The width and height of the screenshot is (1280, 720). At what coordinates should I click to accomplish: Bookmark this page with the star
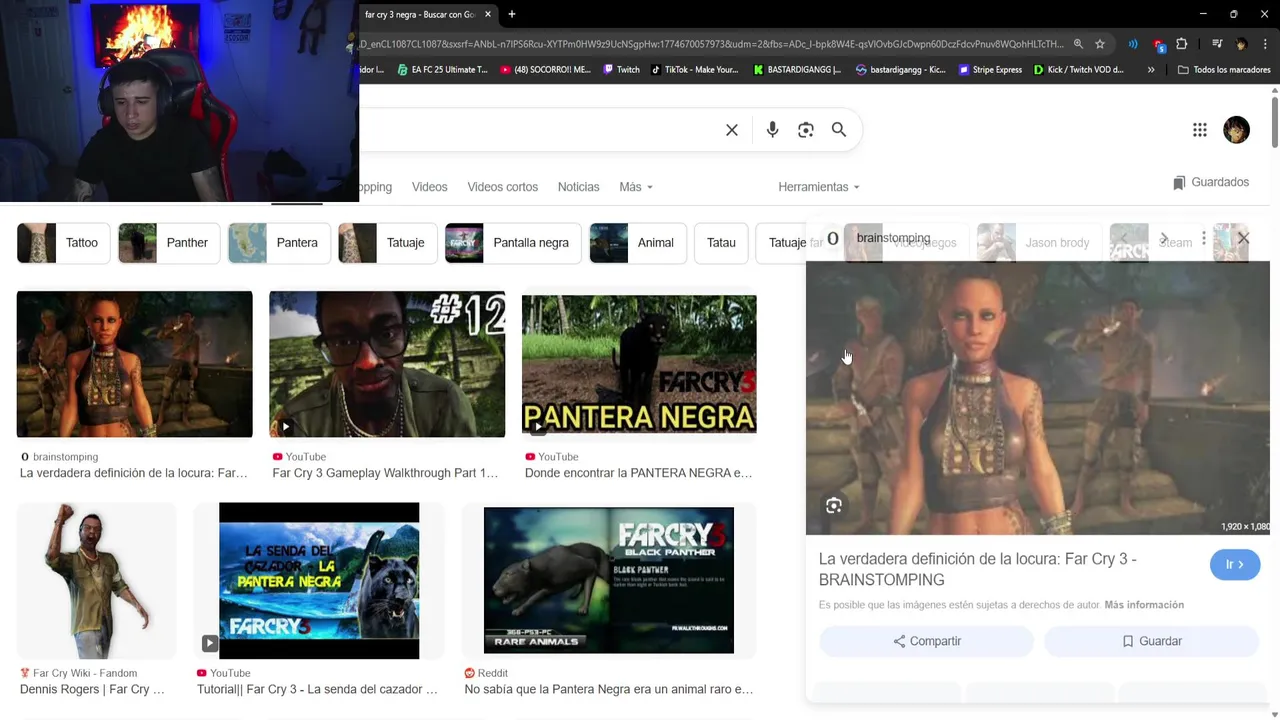point(1100,44)
